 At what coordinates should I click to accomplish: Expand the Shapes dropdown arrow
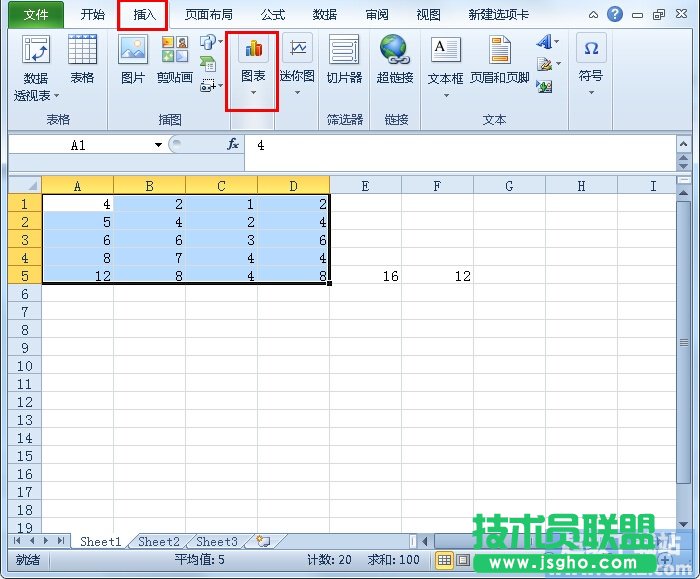(x=221, y=42)
